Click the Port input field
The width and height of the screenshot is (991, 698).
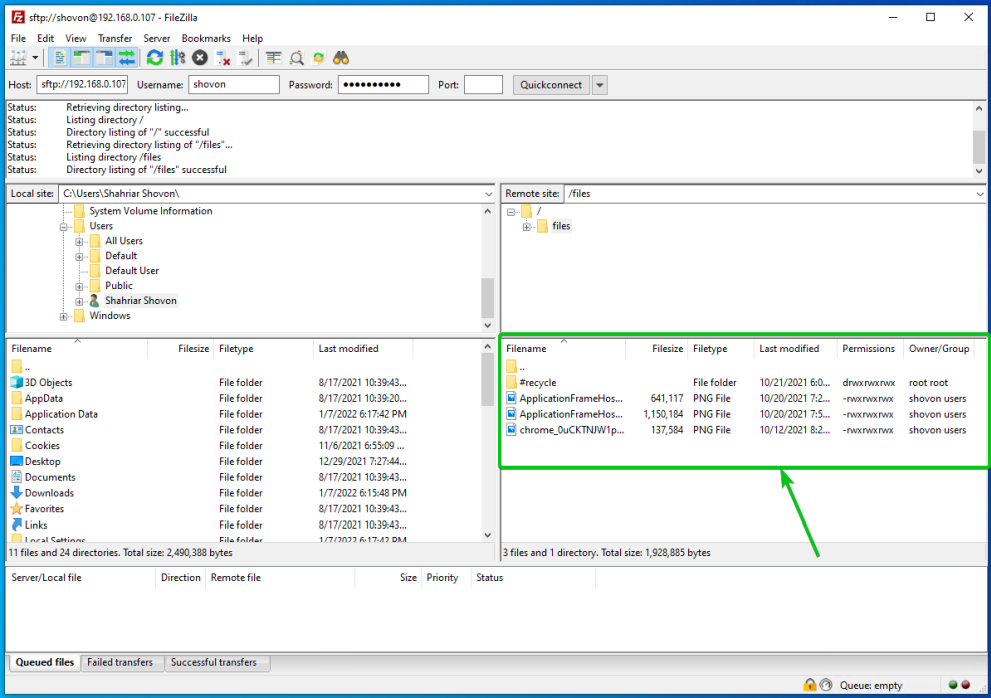click(x=483, y=85)
